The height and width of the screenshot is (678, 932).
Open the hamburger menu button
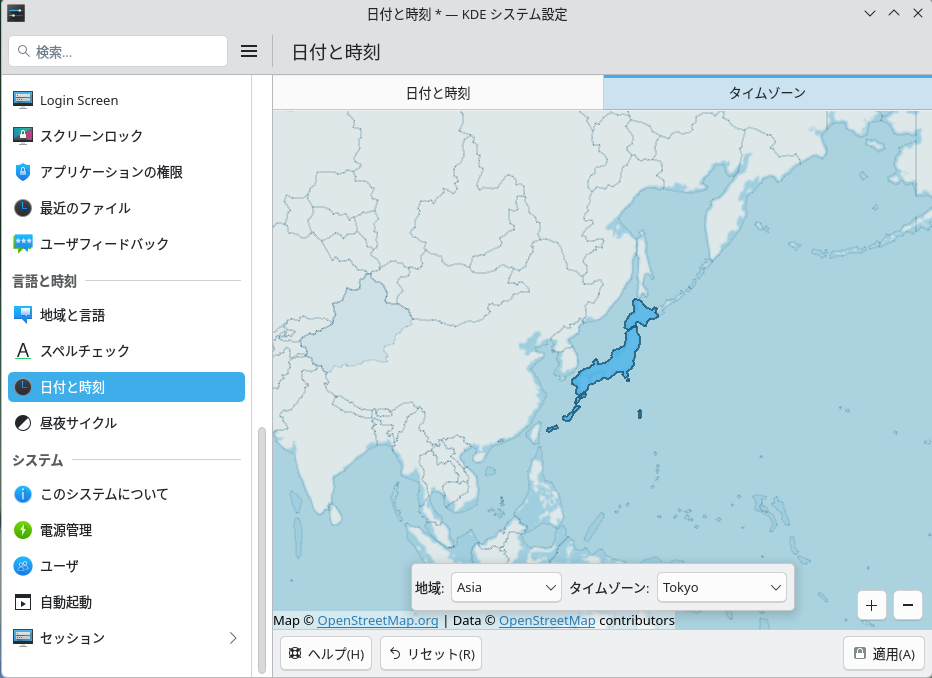[x=249, y=51]
